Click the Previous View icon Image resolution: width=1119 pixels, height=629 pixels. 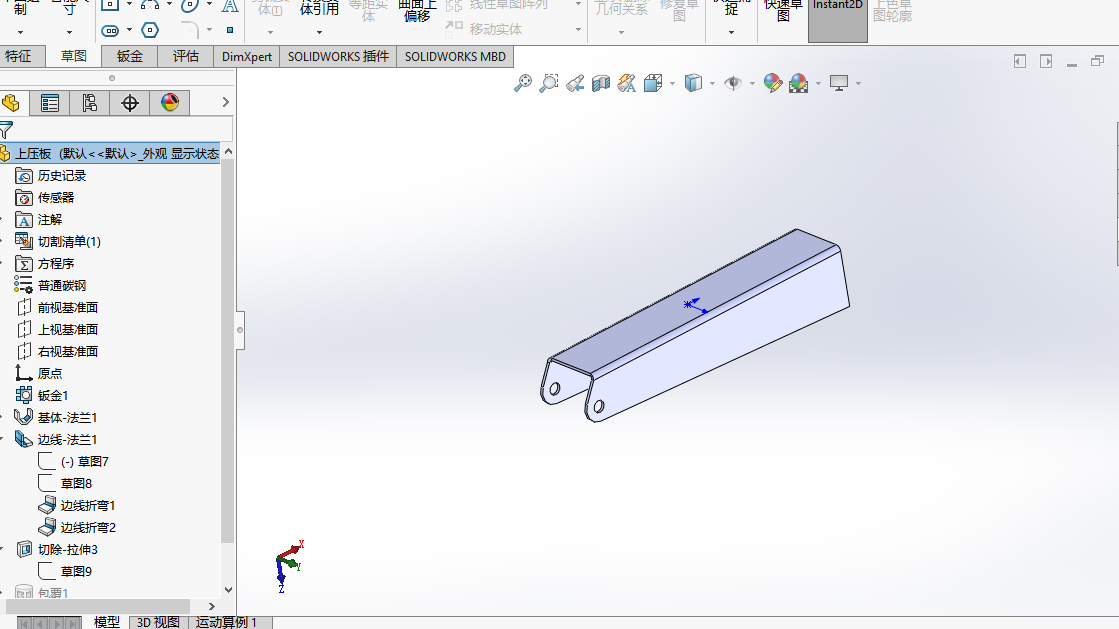pyautogui.click(x=575, y=84)
